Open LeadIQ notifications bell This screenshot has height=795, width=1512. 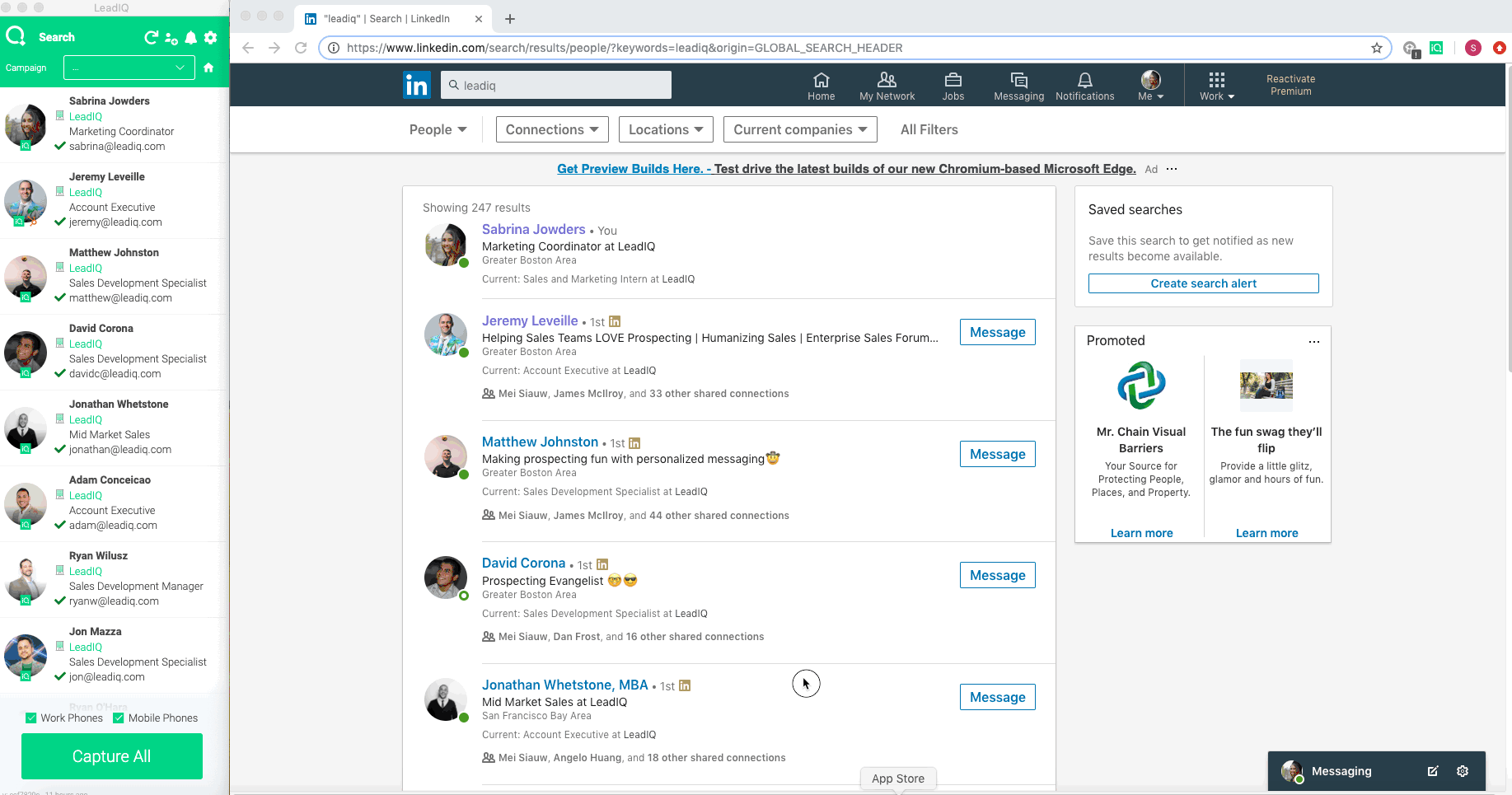click(x=191, y=38)
